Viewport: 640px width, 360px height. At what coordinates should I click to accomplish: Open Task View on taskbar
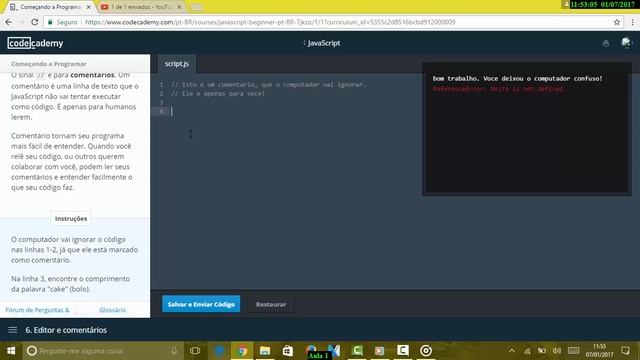195,351
